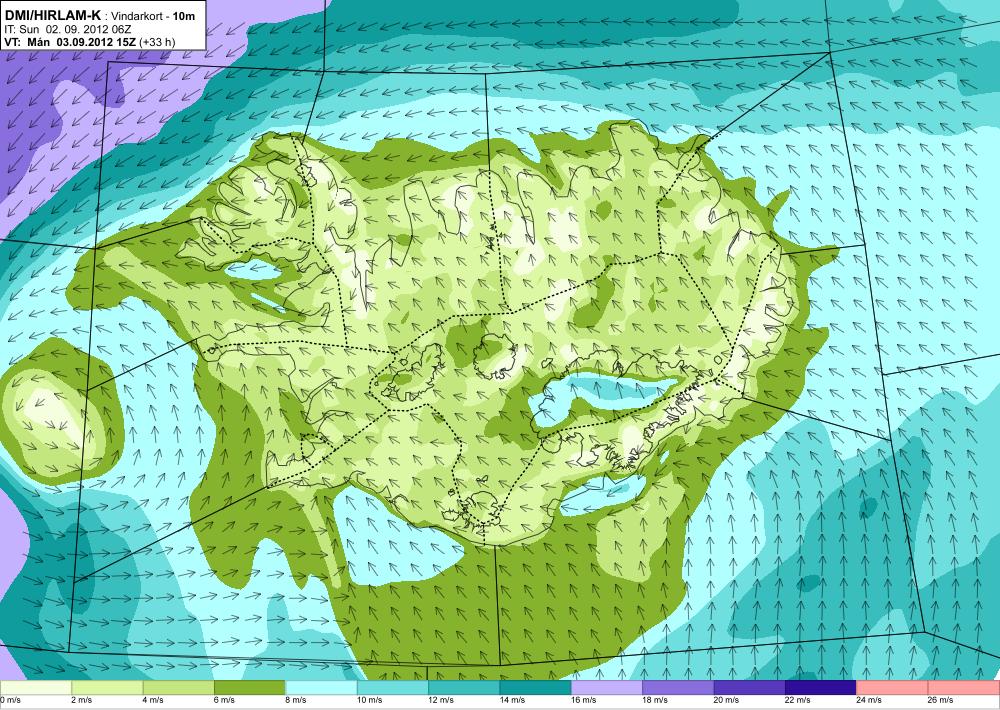Select the pink swatch between 24 and 26 m/s
Viewport: 1000px width, 710px height.
[893, 688]
